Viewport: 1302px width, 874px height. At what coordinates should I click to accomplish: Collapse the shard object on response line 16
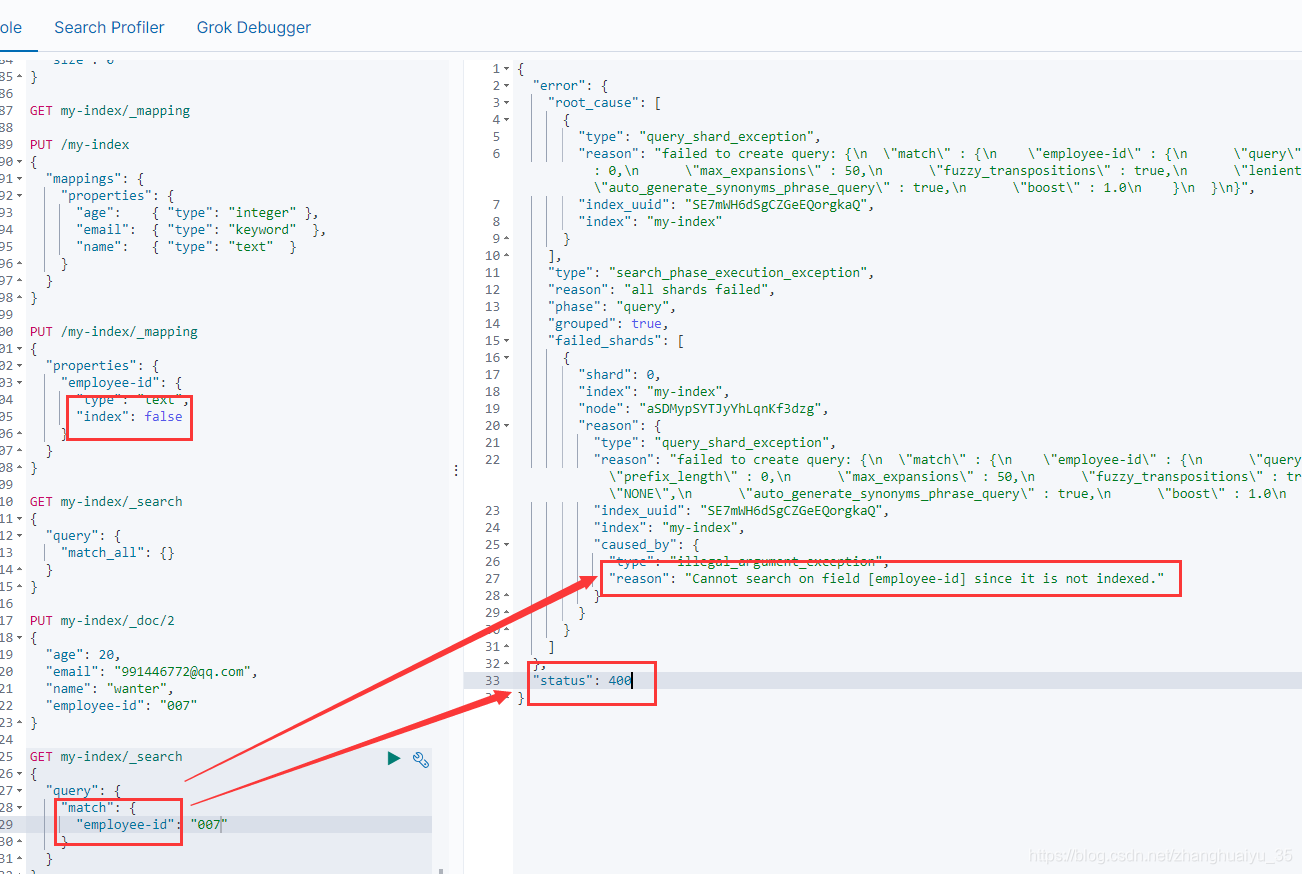508,357
